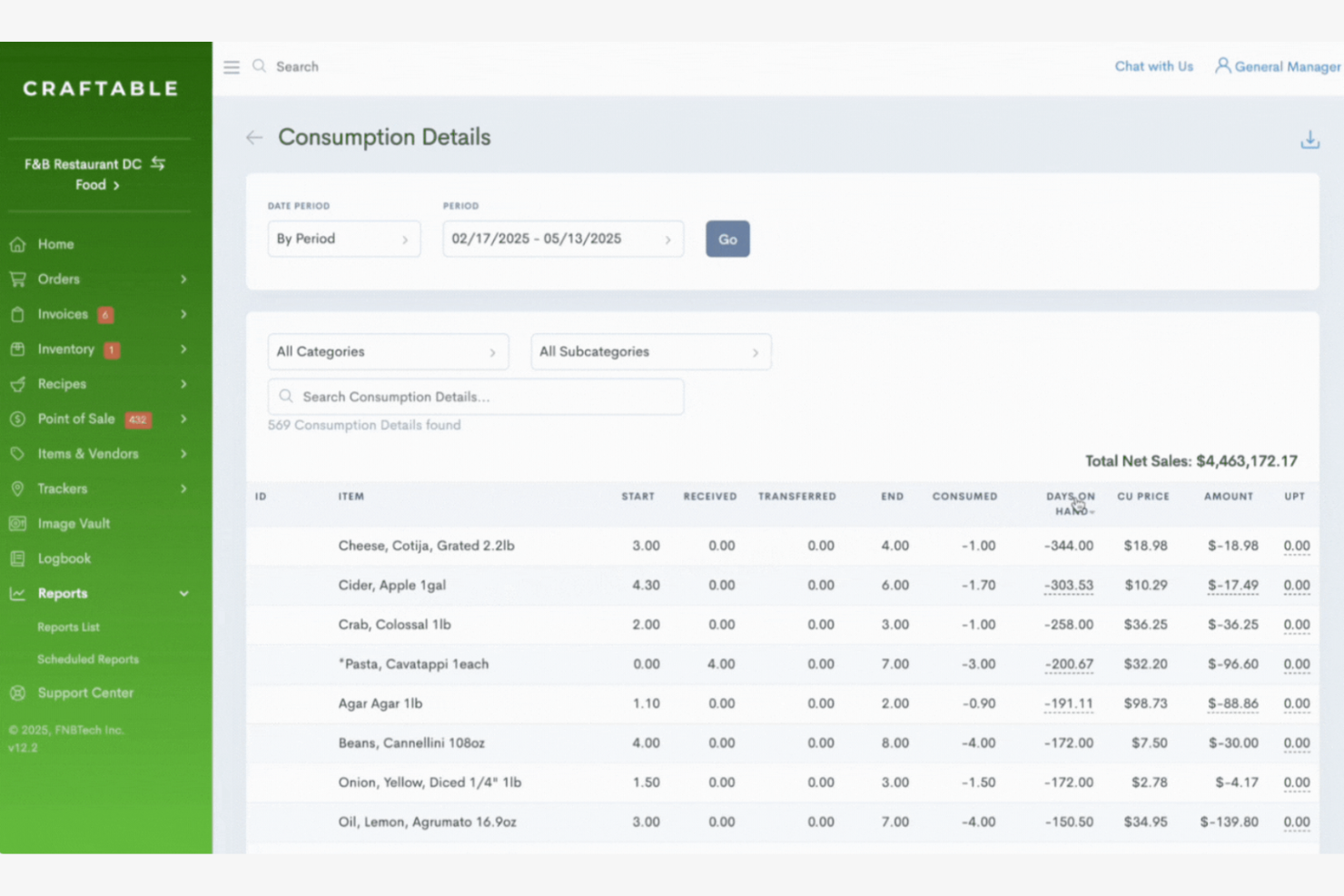The width and height of the screenshot is (1344, 896).
Task: Open the By Period date dropdown
Action: click(x=343, y=239)
